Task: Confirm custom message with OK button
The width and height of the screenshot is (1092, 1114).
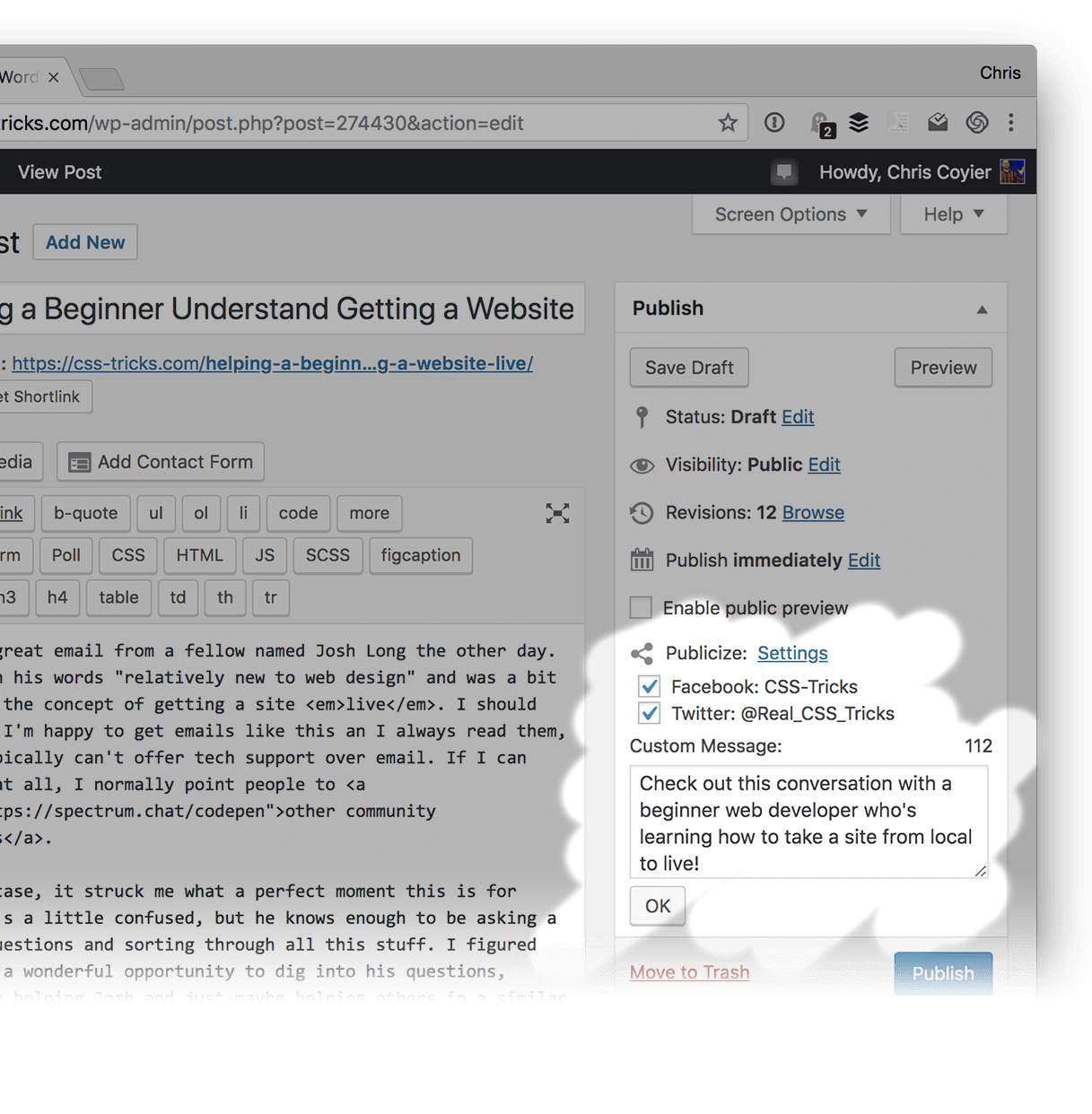Action: pyautogui.click(x=658, y=906)
